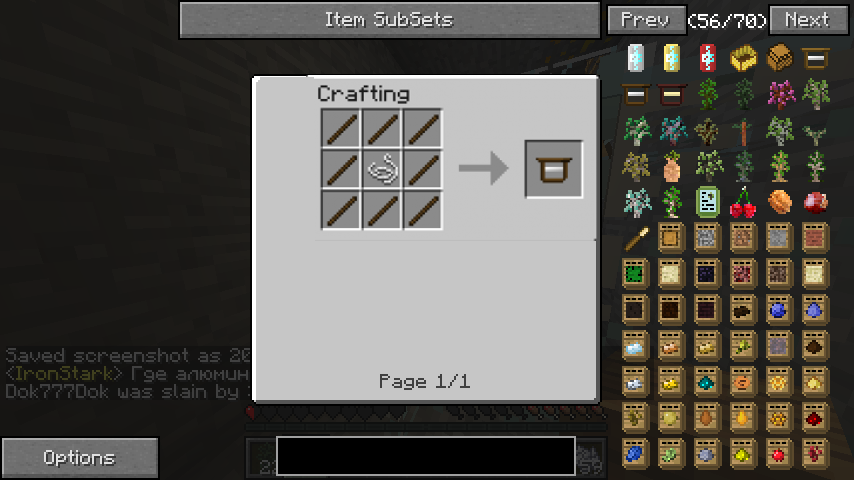Go to the Next item page

pyautogui.click(x=808, y=20)
